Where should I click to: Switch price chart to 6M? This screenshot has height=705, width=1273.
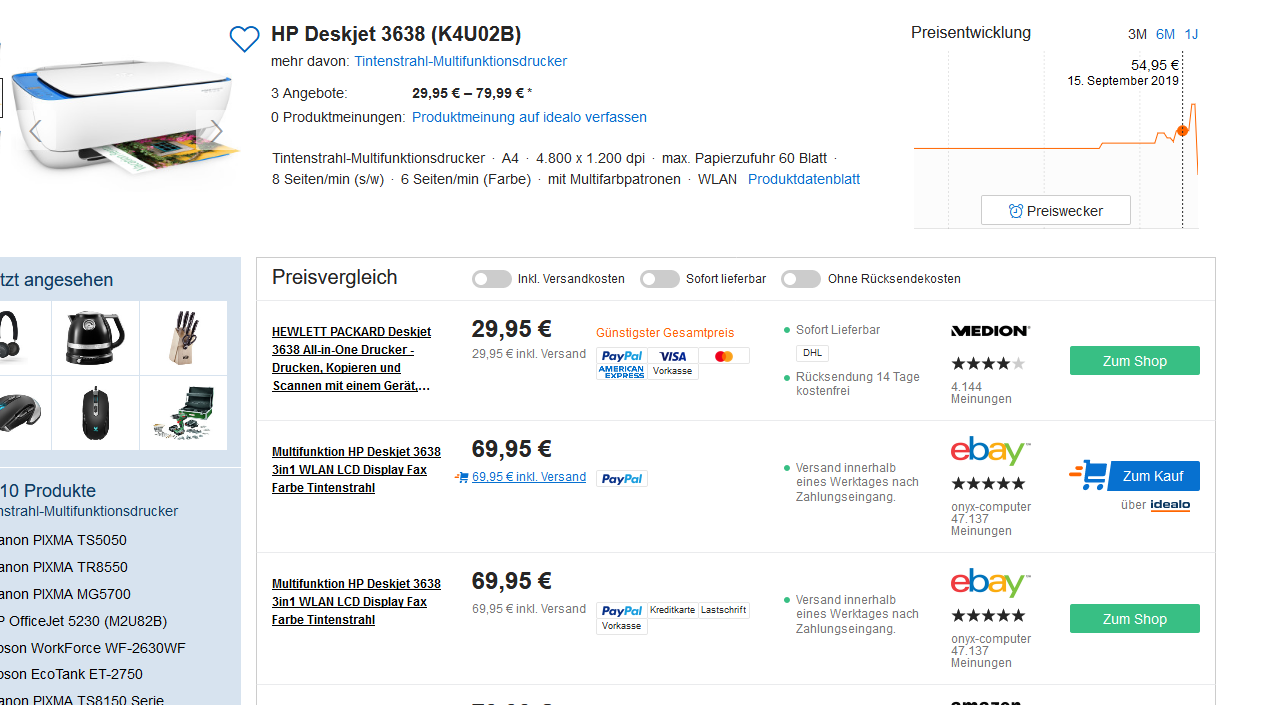coord(1165,34)
